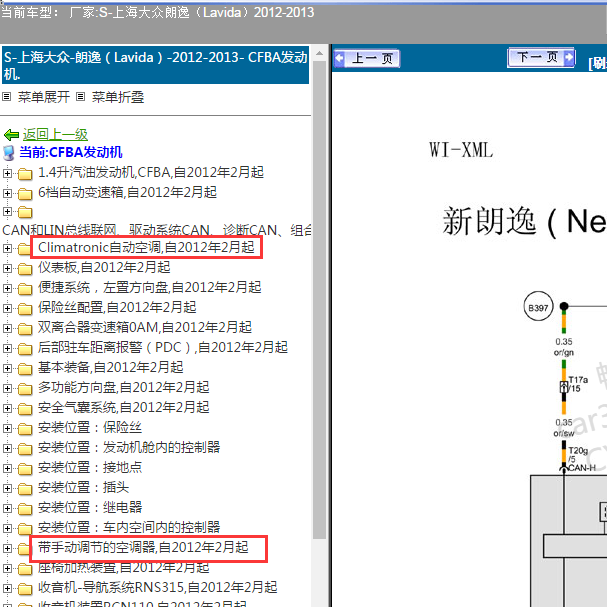Click folder icon of 后部驻车距离报警(PDC)
The width and height of the screenshot is (607, 607).
(25, 349)
